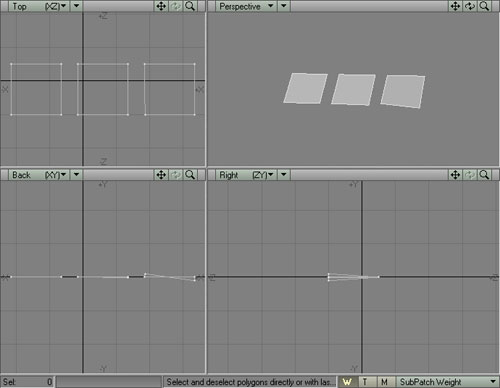Open the Back (XY) view type dropdown
500x388 pixels.
39,175
